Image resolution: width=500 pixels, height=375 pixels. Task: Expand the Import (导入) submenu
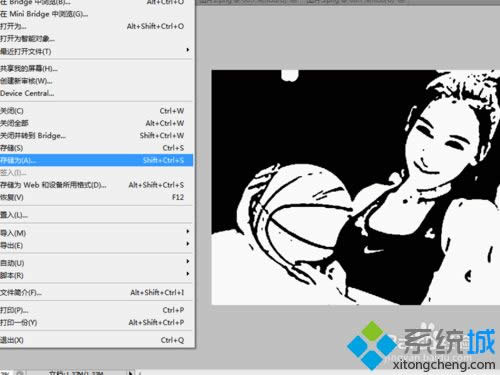tap(96, 233)
